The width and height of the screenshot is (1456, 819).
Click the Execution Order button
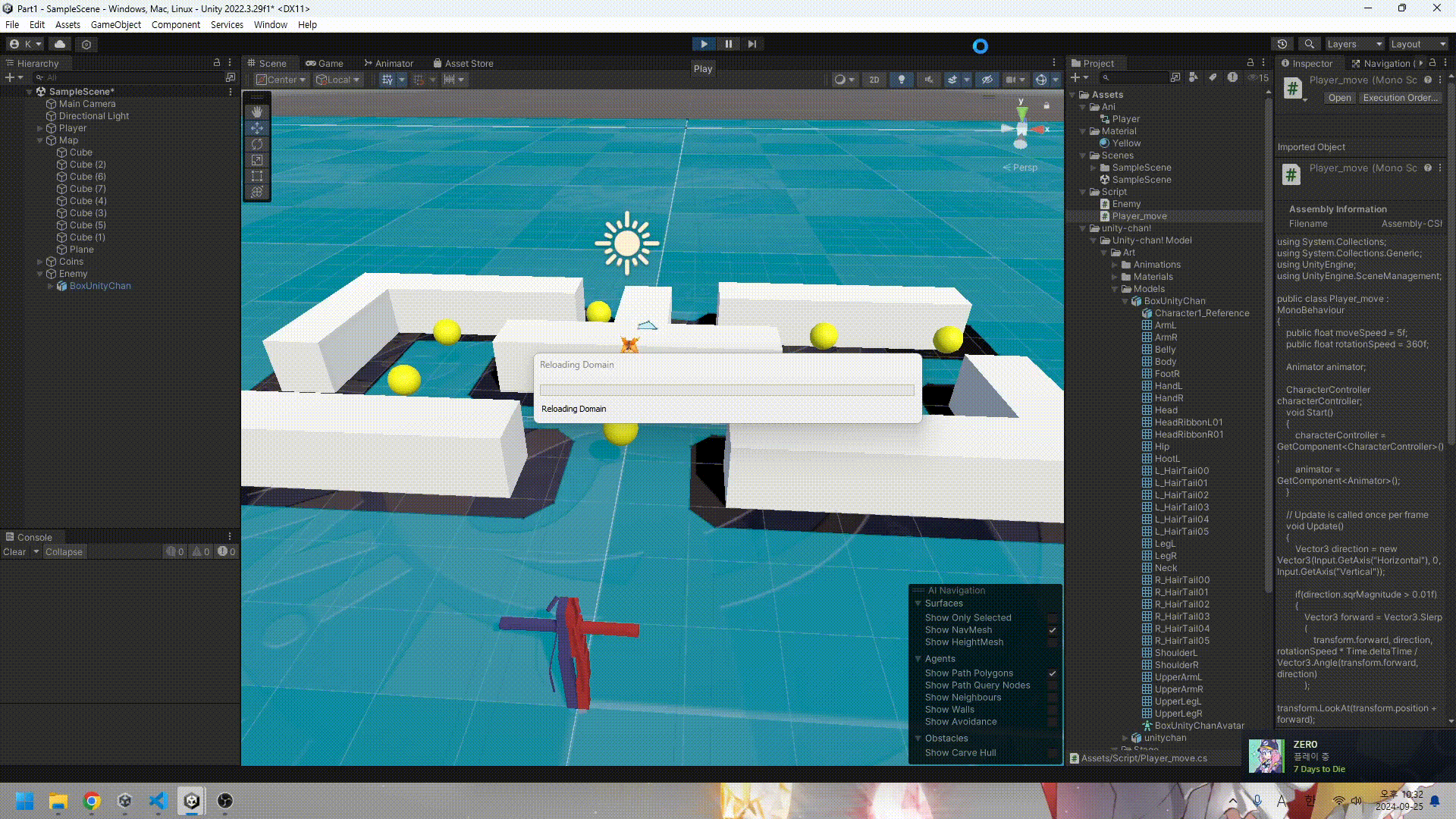[x=1399, y=98]
